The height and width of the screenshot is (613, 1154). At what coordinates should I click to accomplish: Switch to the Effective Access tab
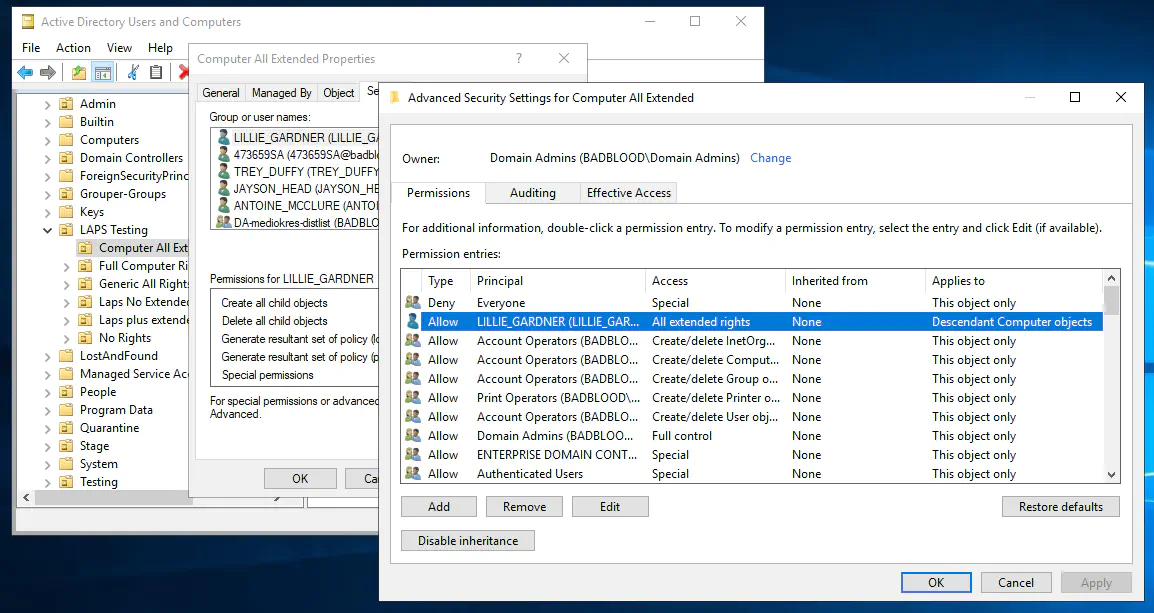(x=629, y=193)
